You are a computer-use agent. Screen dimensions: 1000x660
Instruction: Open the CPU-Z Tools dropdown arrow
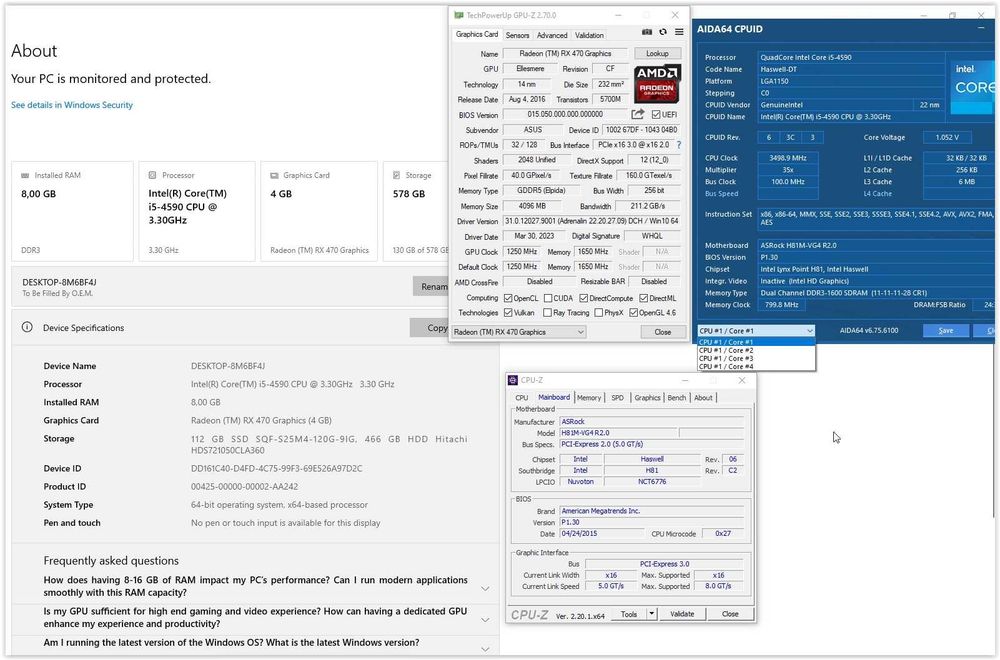point(651,614)
